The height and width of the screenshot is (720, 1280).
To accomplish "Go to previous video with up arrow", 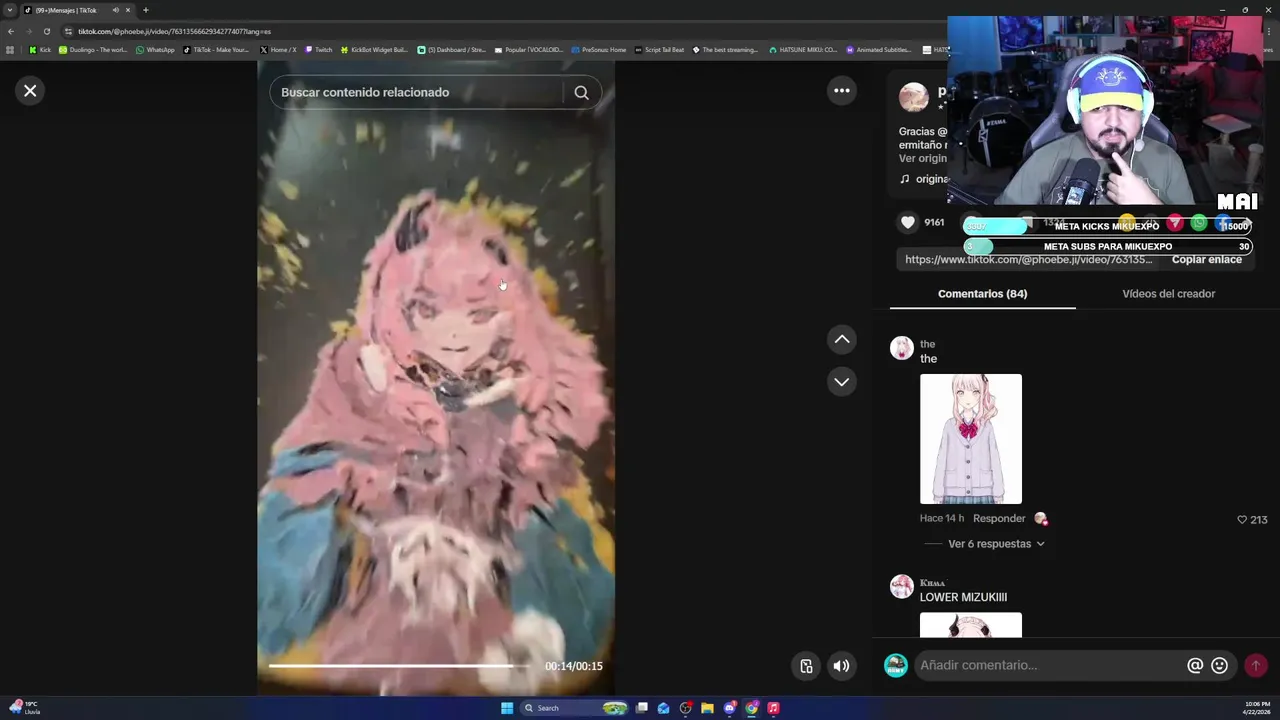I will 842,340.
